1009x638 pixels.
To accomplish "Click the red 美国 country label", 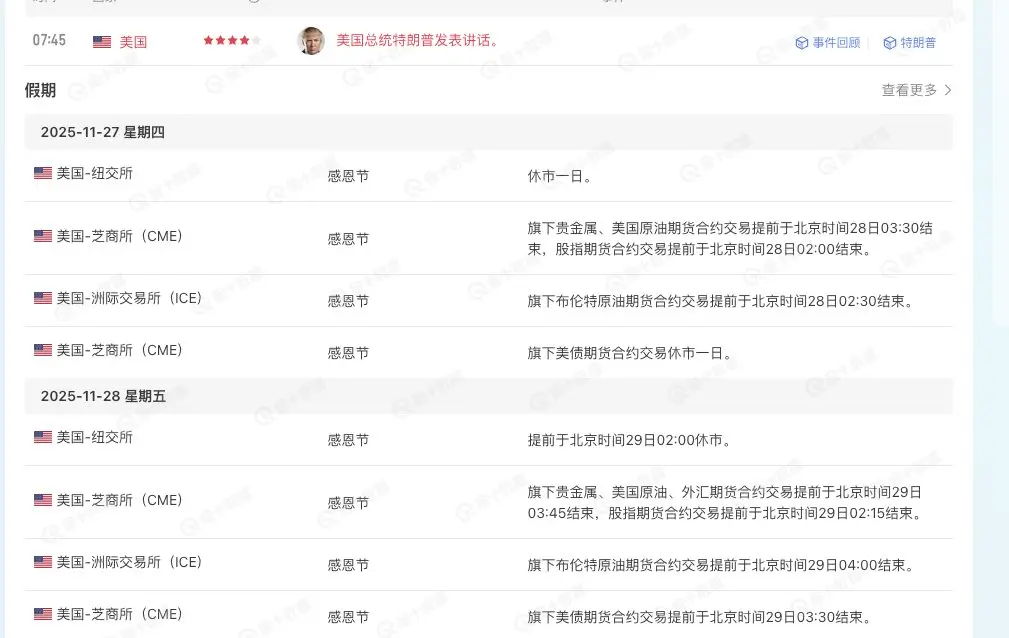I will pyautogui.click(x=133, y=42).
